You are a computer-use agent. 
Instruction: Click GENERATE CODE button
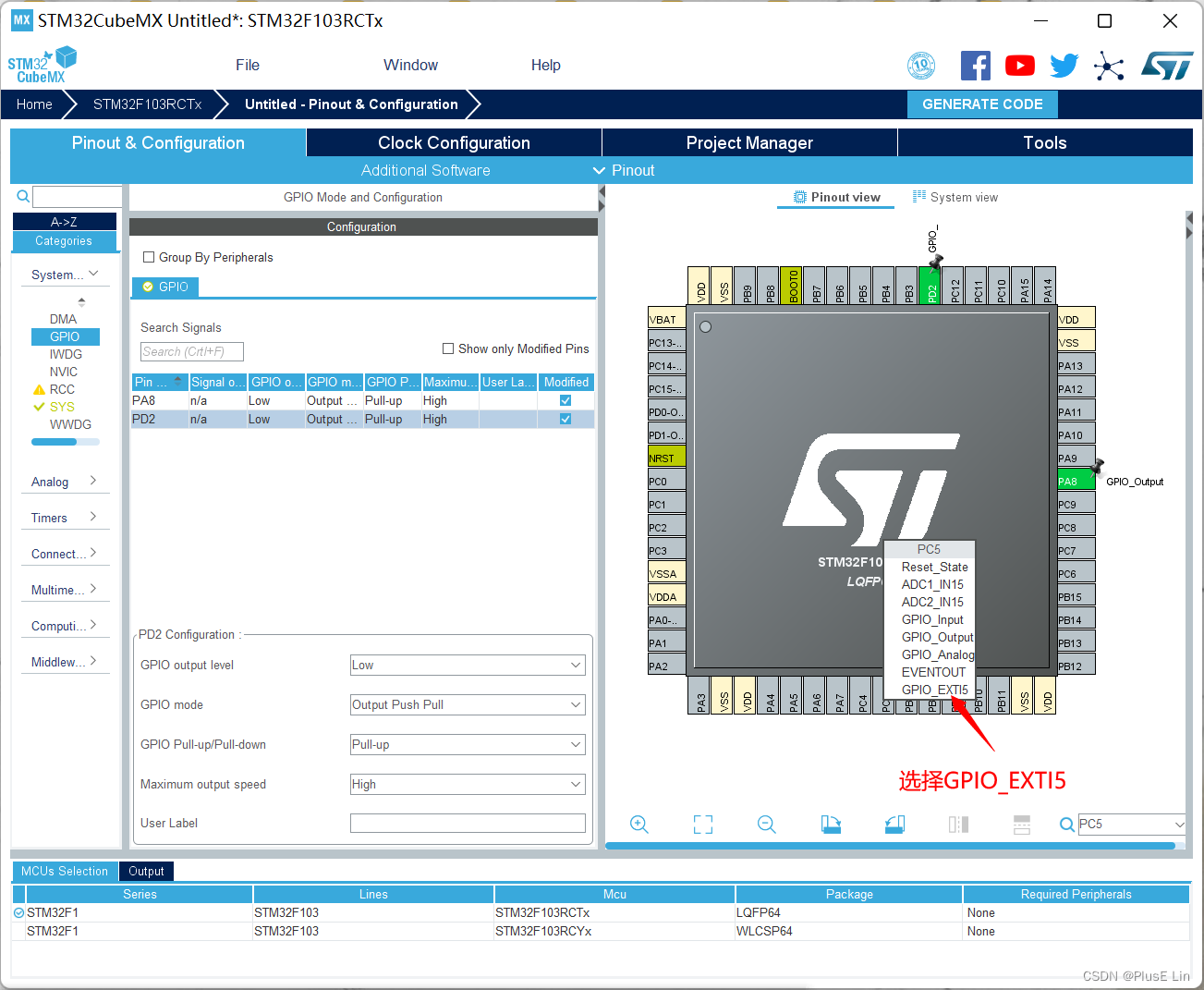[x=982, y=104]
